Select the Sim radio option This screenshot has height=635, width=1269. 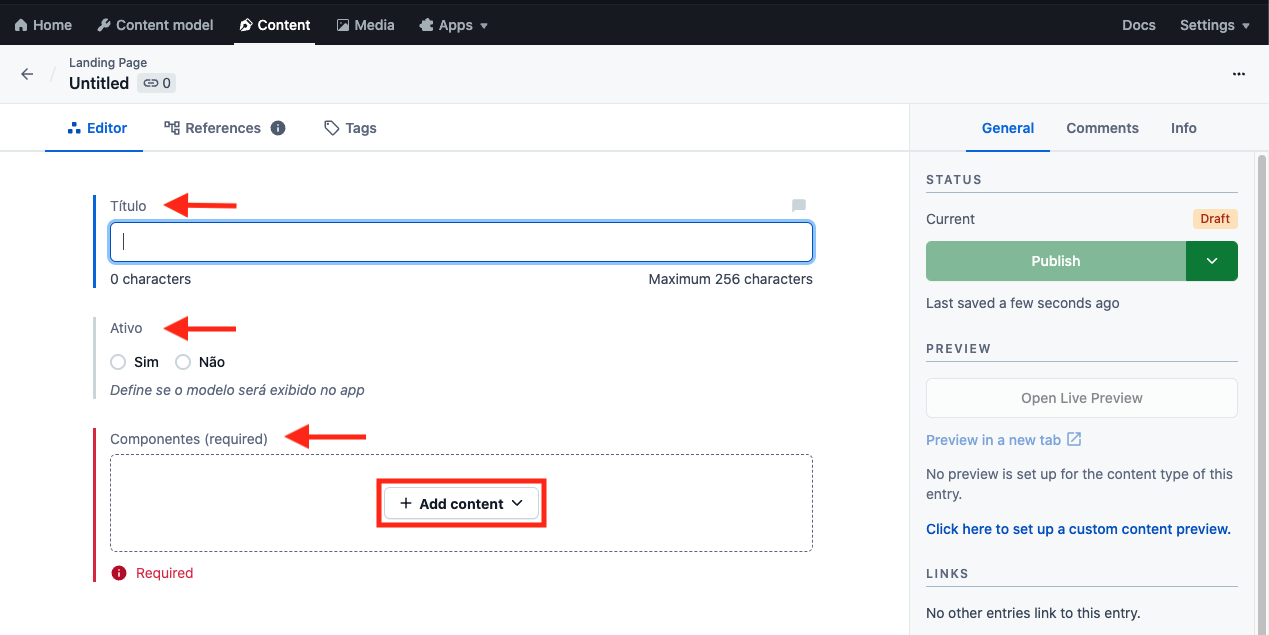118,362
